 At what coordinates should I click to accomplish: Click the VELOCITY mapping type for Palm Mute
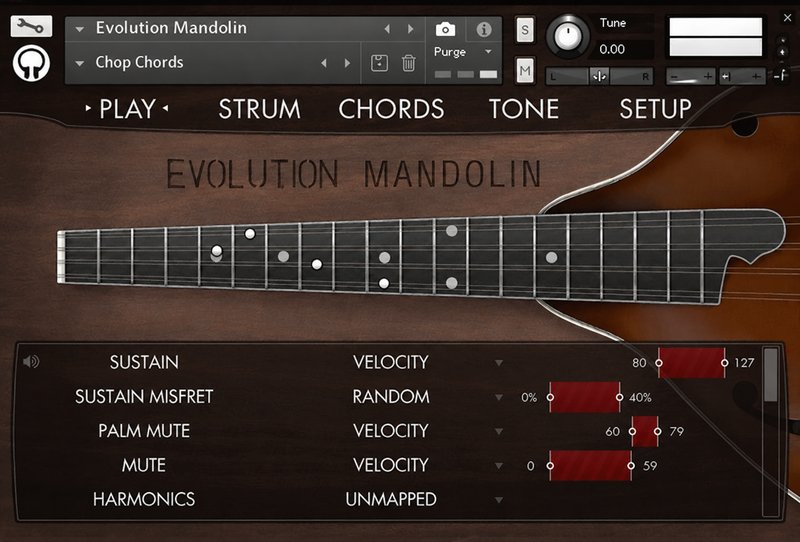391,431
